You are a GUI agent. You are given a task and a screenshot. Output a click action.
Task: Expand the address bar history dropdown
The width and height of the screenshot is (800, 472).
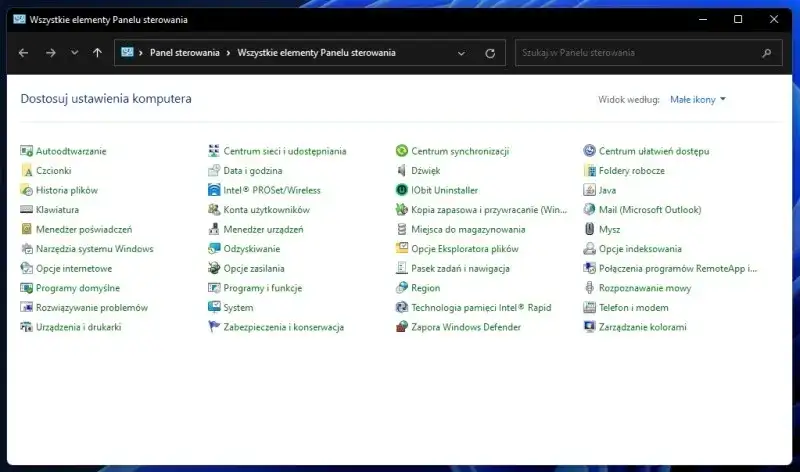click(x=461, y=53)
